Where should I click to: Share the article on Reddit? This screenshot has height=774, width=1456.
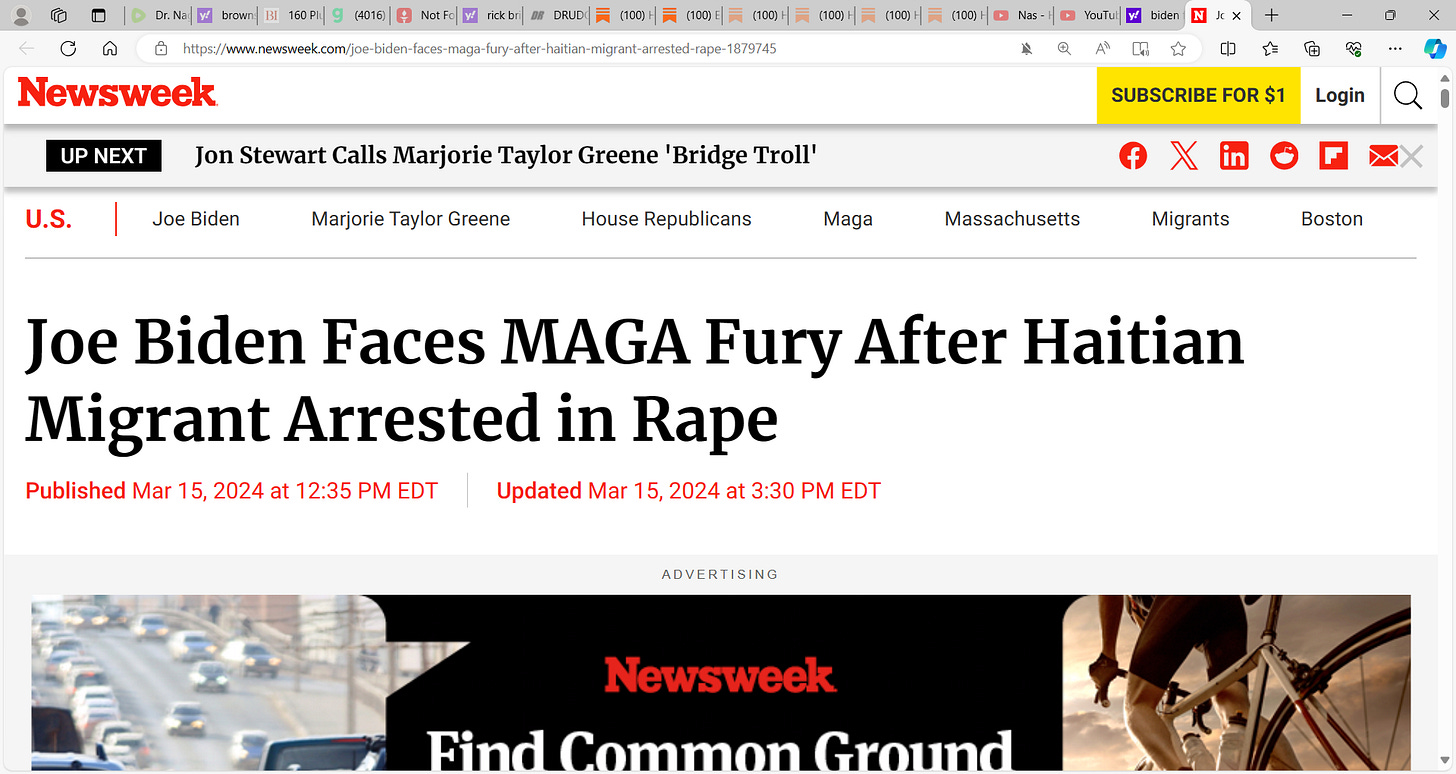click(x=1284, y=156)
